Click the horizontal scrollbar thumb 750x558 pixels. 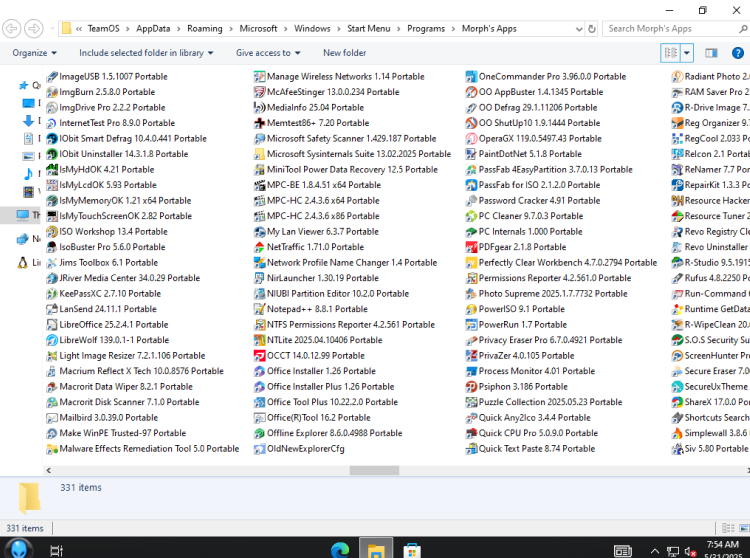374,470
